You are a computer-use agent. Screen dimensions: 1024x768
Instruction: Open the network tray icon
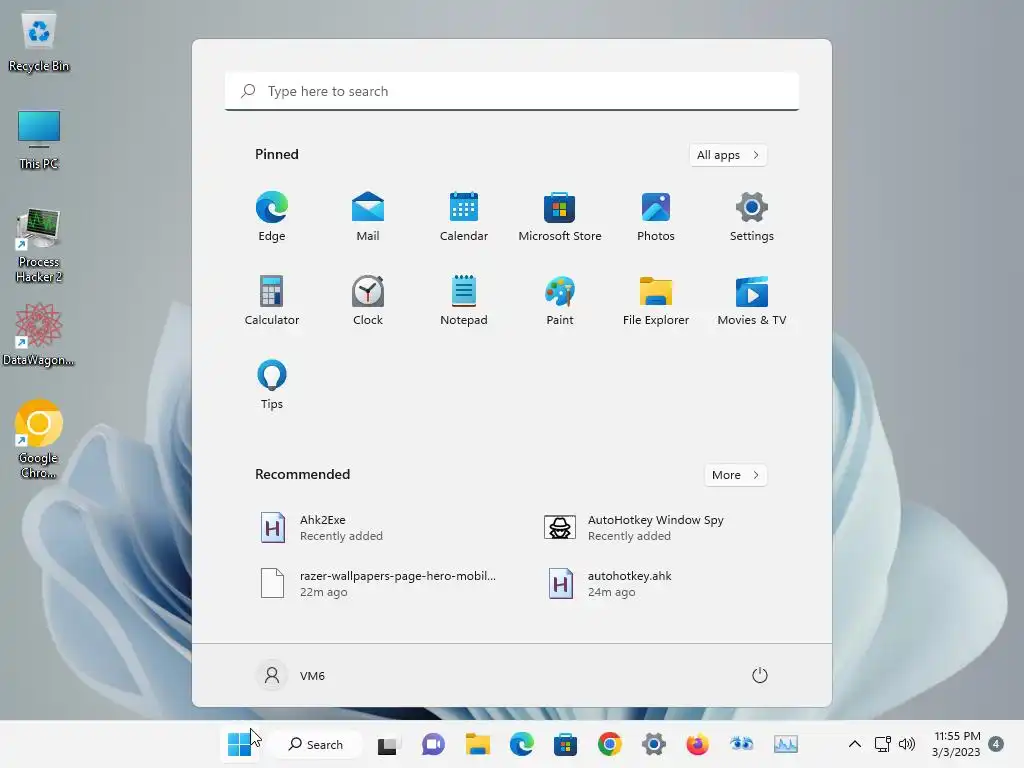883,744
